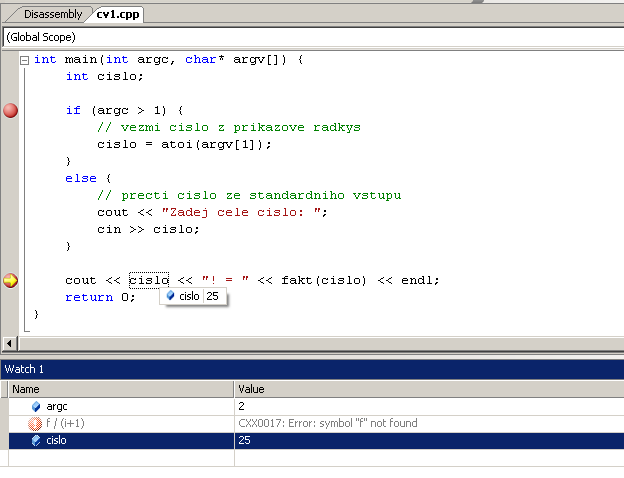Click the 'precti cislo ze standardniho vstupu' comment
The image size is (624, 478).
click(249, 195)
